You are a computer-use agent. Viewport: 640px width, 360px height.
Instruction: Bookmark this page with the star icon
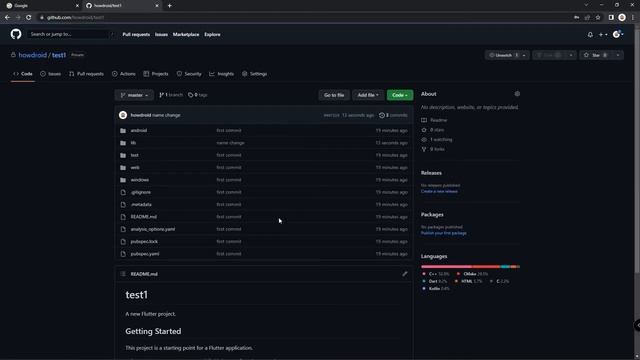point(598,18)
